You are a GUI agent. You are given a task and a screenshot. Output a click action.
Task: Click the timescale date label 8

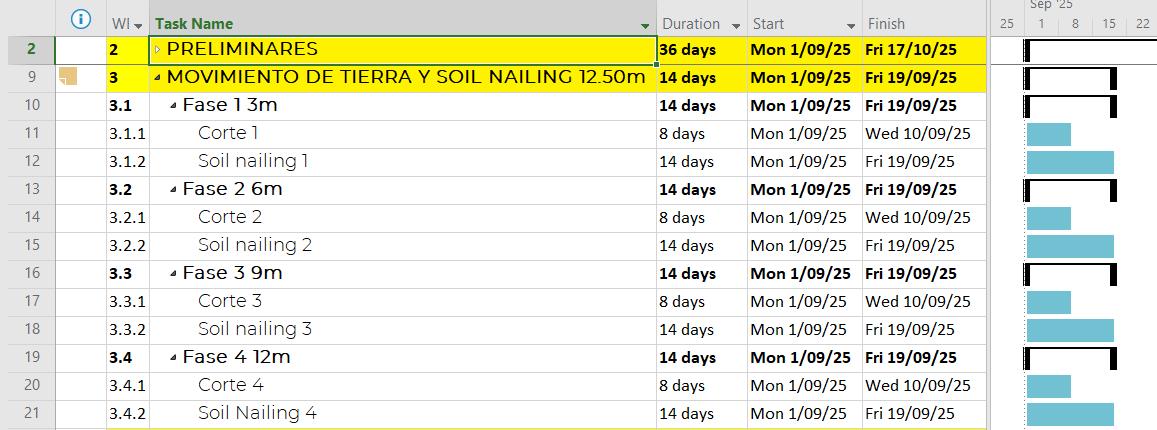pos(1075,24)
